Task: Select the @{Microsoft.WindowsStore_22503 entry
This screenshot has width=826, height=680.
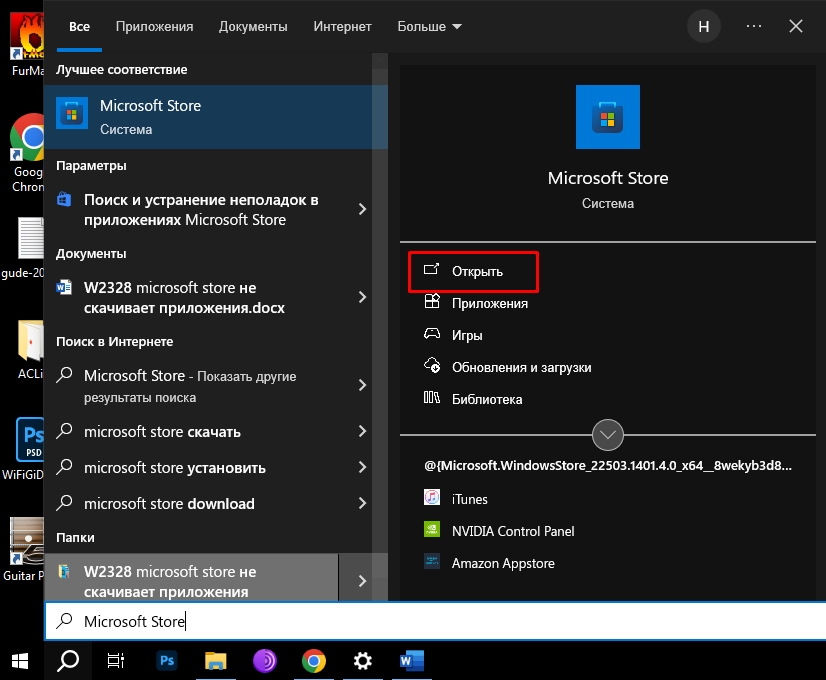Action: (607, 466)
